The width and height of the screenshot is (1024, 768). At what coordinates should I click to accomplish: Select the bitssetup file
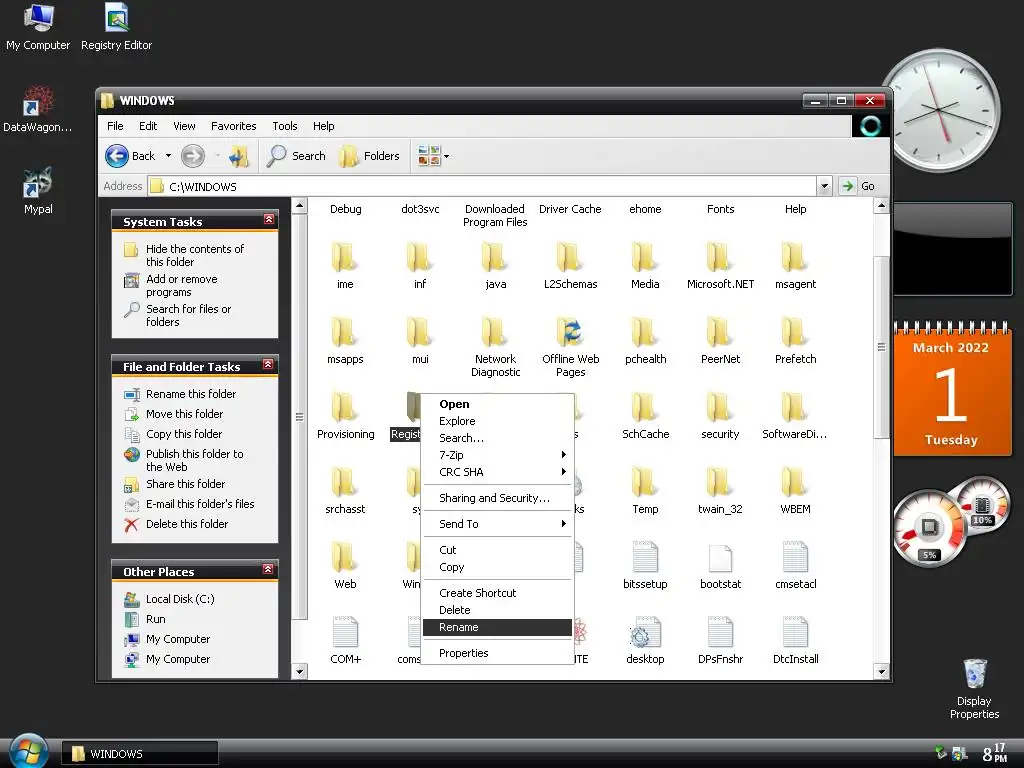pyautogui.click(x=645, y=566)
